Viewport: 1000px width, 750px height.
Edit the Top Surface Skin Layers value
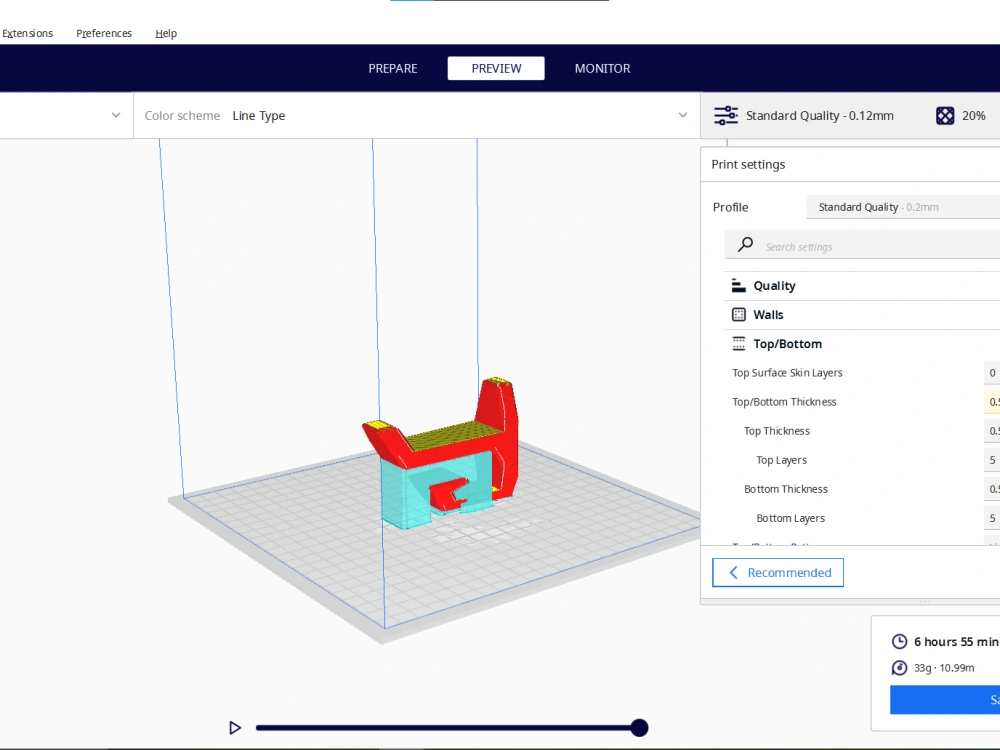click(992, 373)
